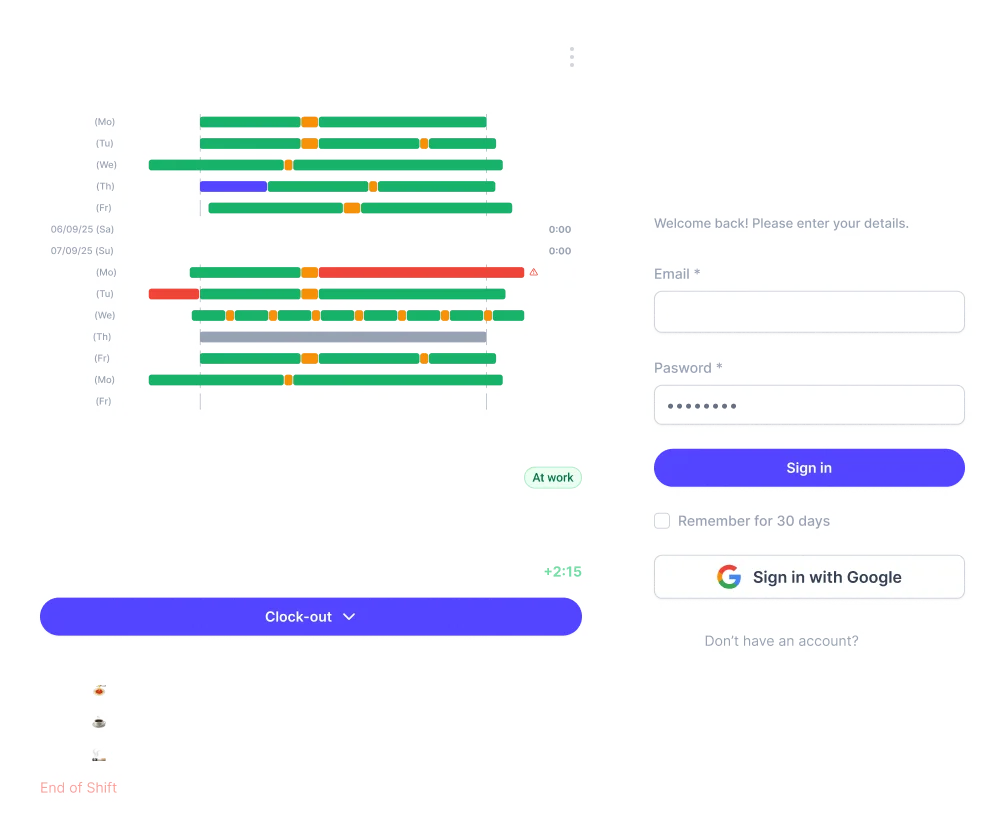Image resolution: width=999 pixels, height=836 pixels.
Task: Click into the Password field
Action: click(x=809, y=406)
